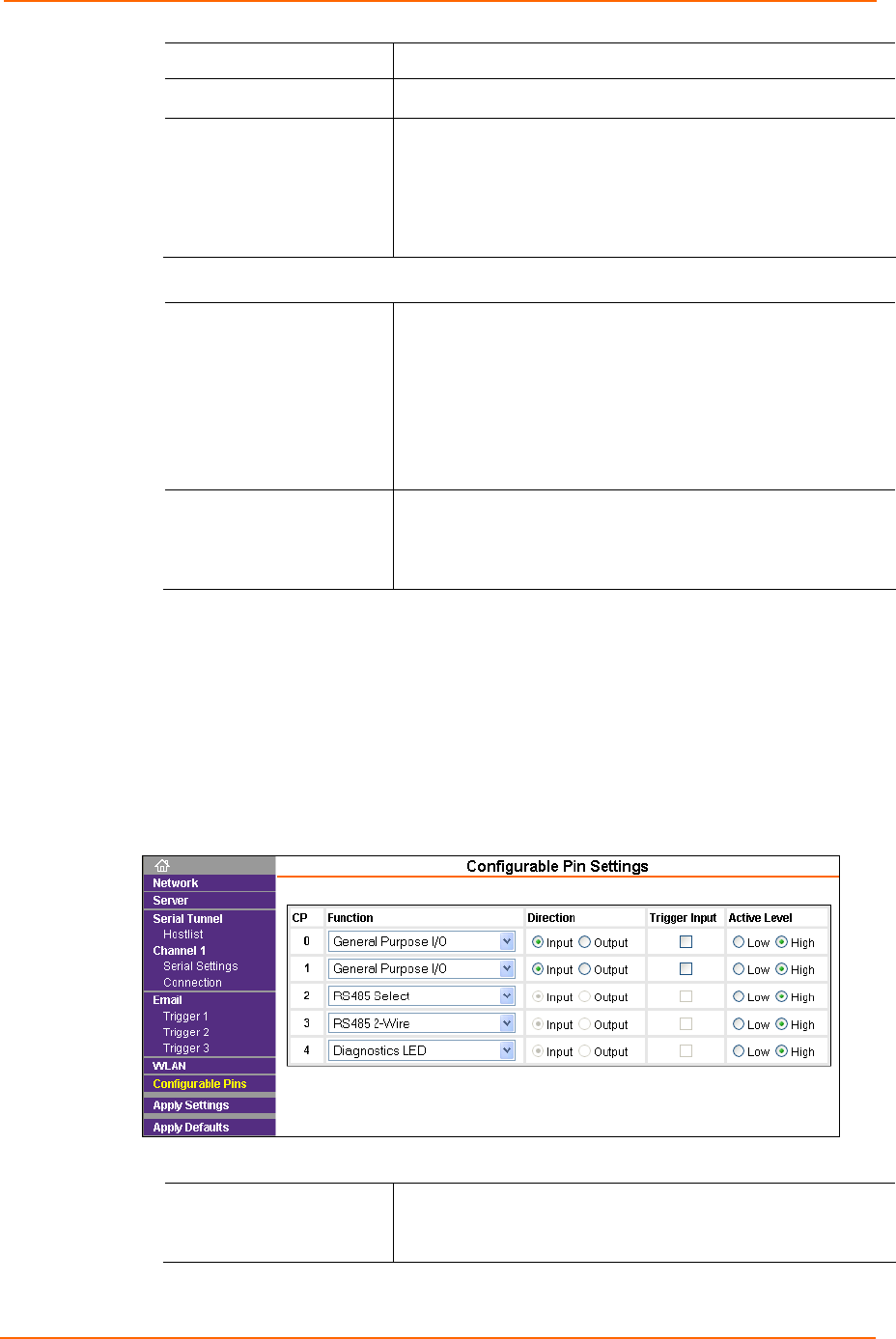Click the Active Level column header
The width and height of the screenshot is (896, 1339).
click(760, 918)
